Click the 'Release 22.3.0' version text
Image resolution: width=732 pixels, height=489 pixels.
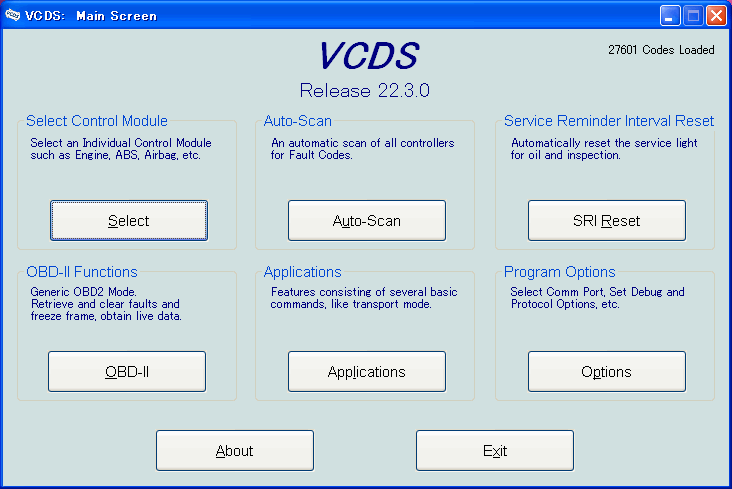[x=365, y=90]
